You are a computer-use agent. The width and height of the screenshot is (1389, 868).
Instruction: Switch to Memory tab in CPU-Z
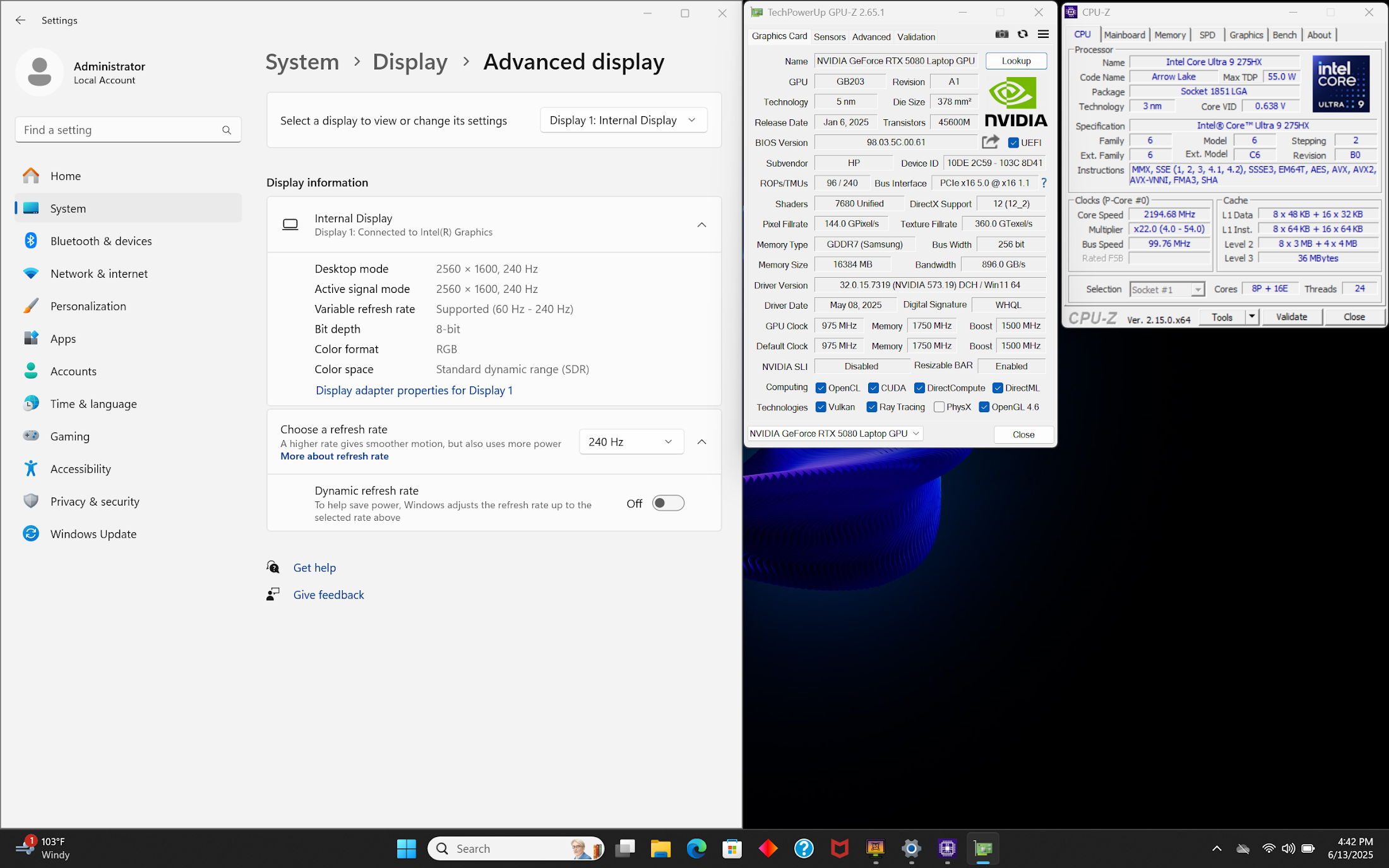point(1170,35)
